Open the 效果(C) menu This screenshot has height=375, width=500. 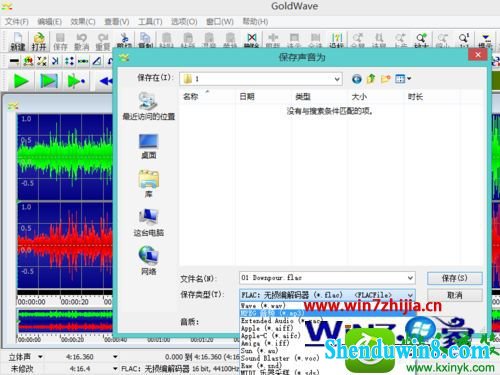coord(83,22)
